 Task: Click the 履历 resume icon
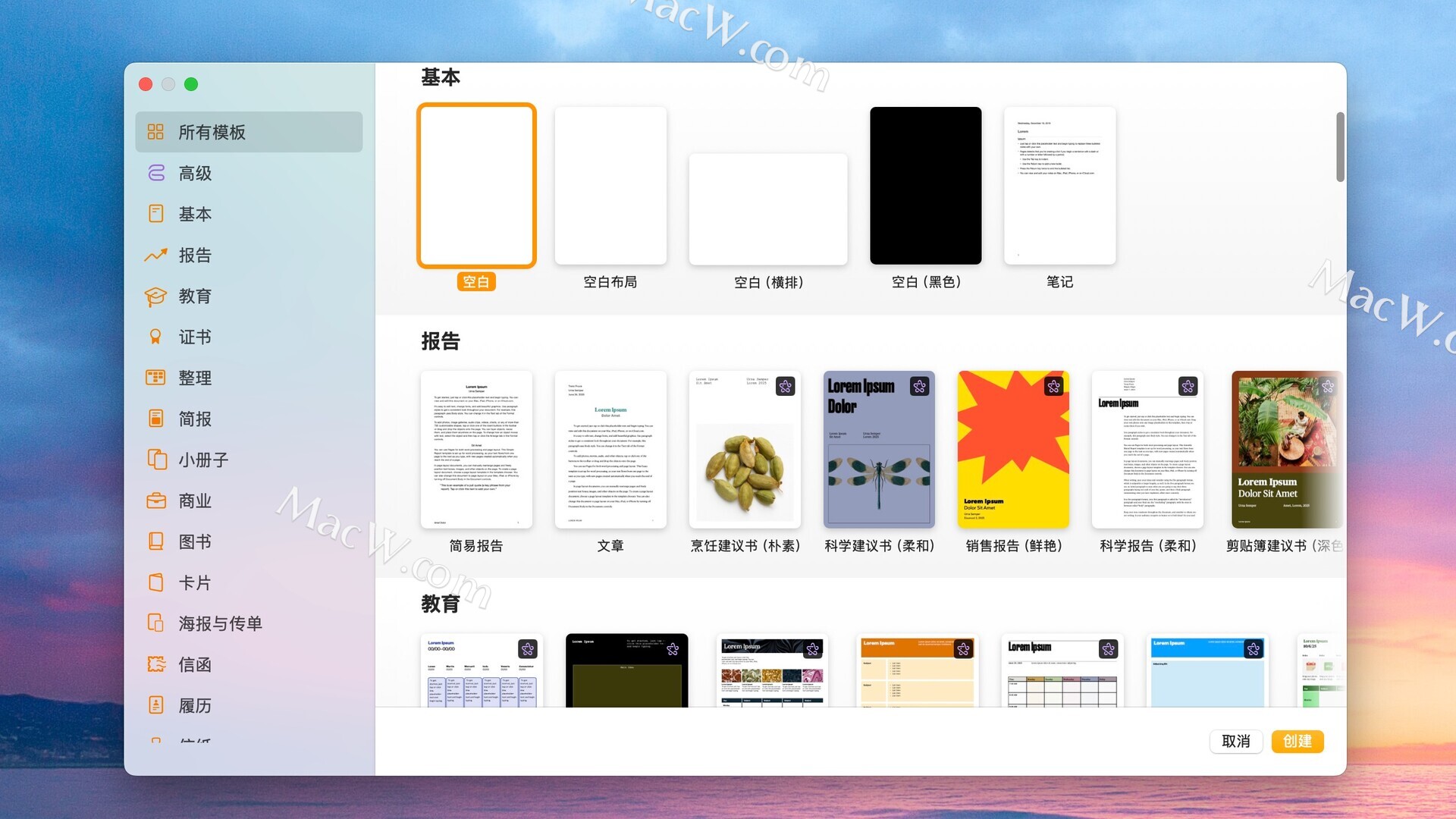[156, 705]
